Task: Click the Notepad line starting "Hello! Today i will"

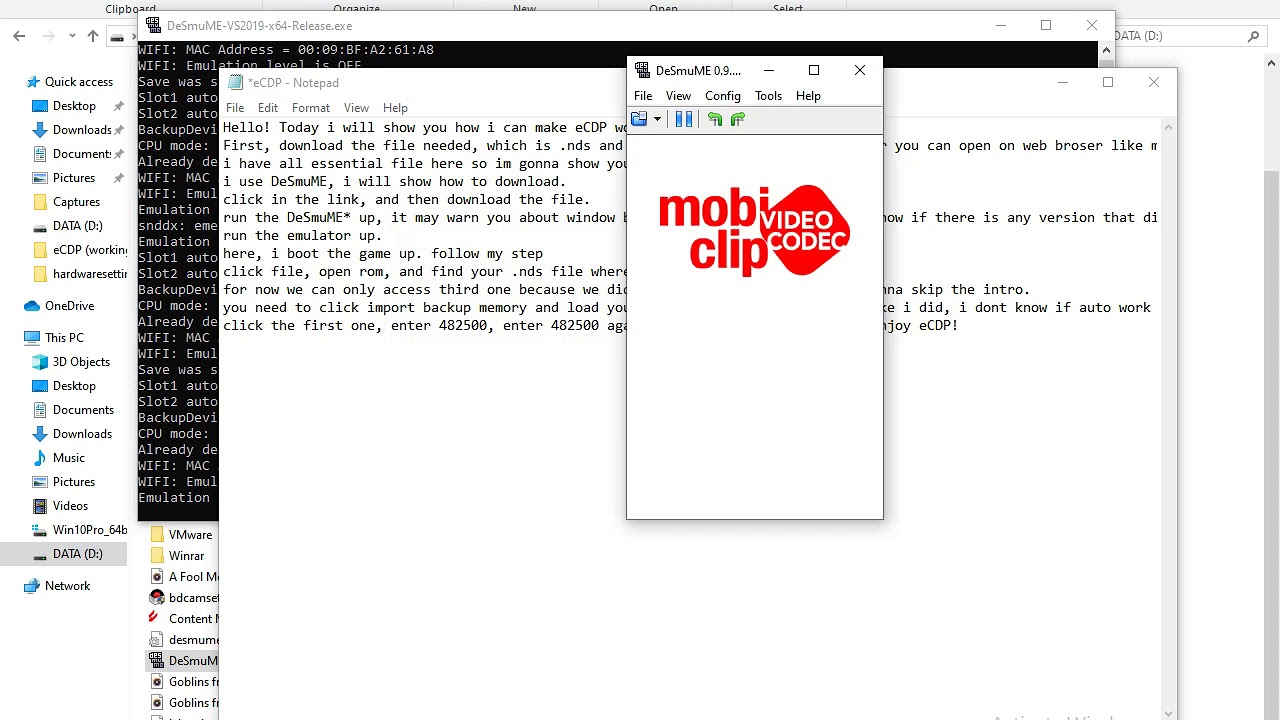Action: pyautogui.click(x=424, y=128)
